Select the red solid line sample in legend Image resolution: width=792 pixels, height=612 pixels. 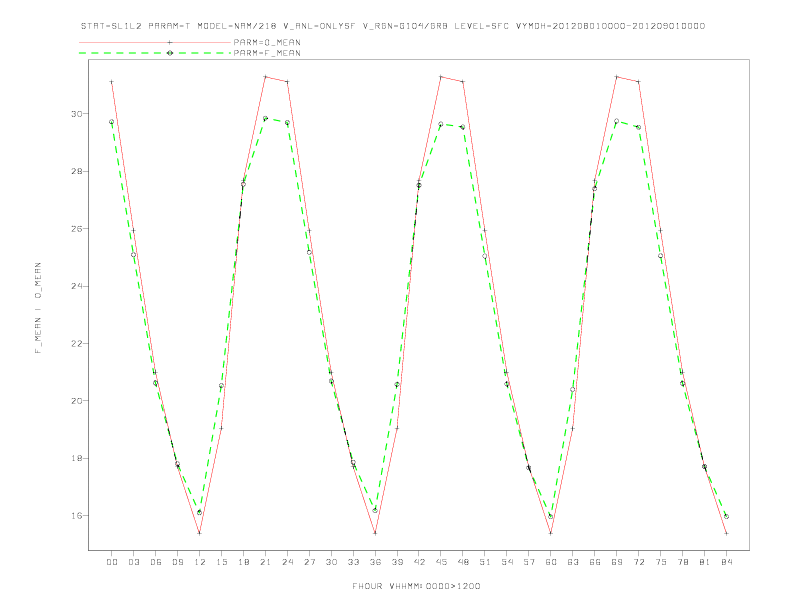156,42
